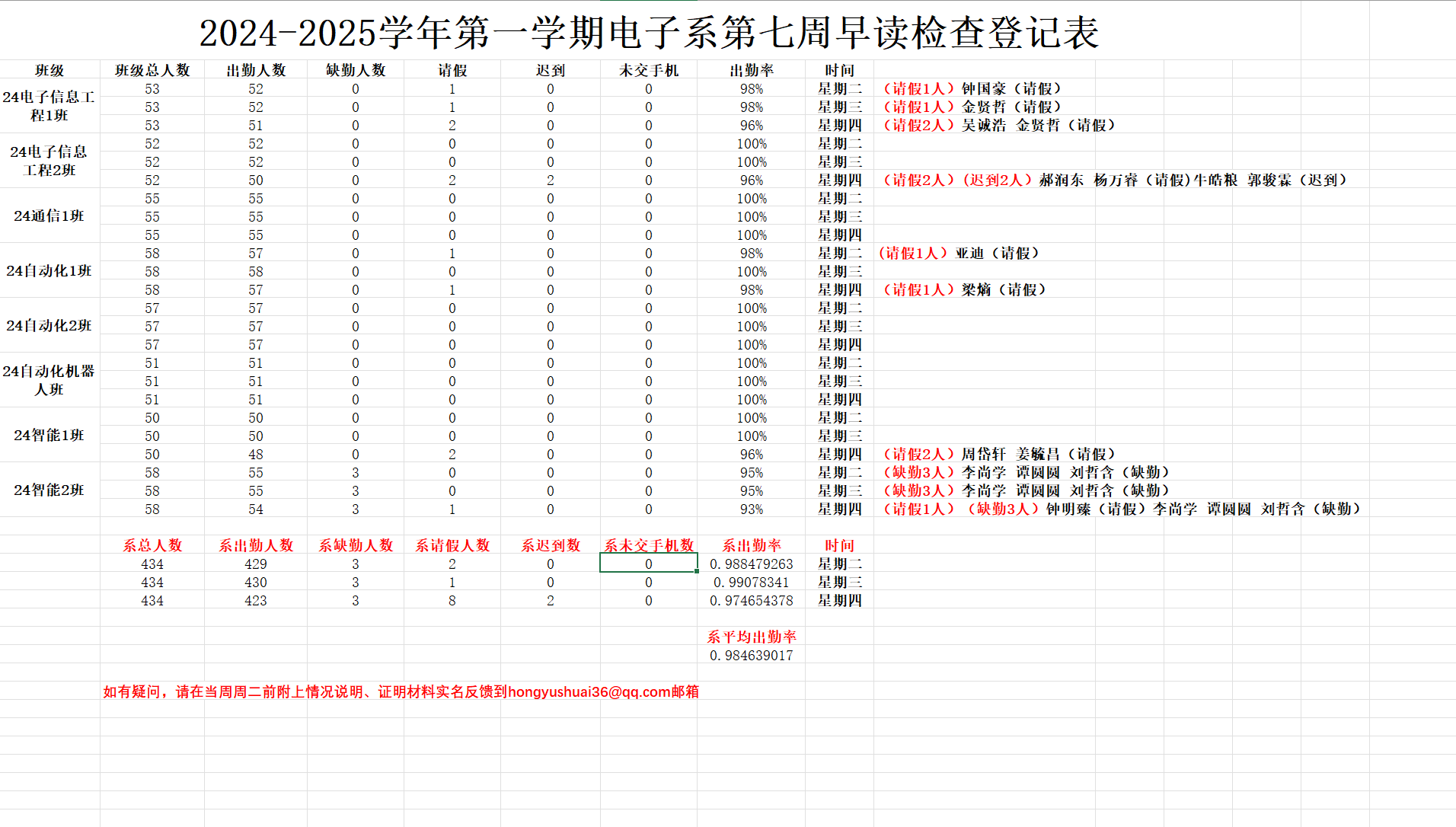Click the cell showing 48 in 出勤人数
This screenshot has height=827, width=1456.
coord(256,455)
